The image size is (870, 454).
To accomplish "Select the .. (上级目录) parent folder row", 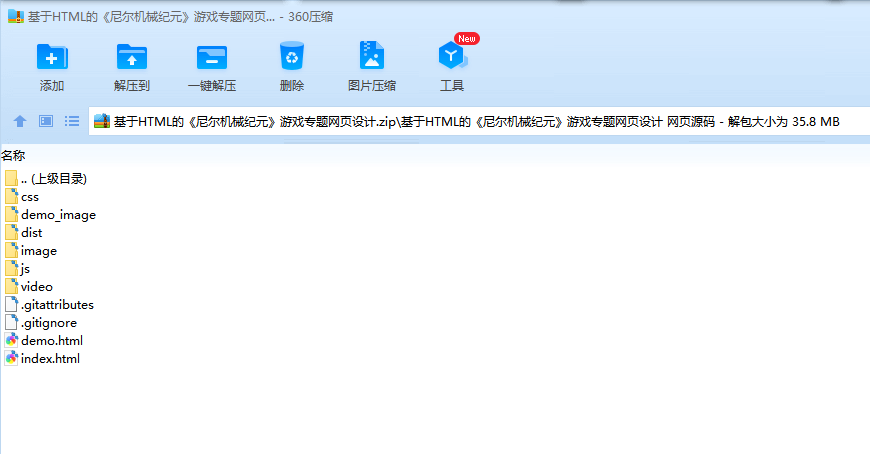I will 46,178.
